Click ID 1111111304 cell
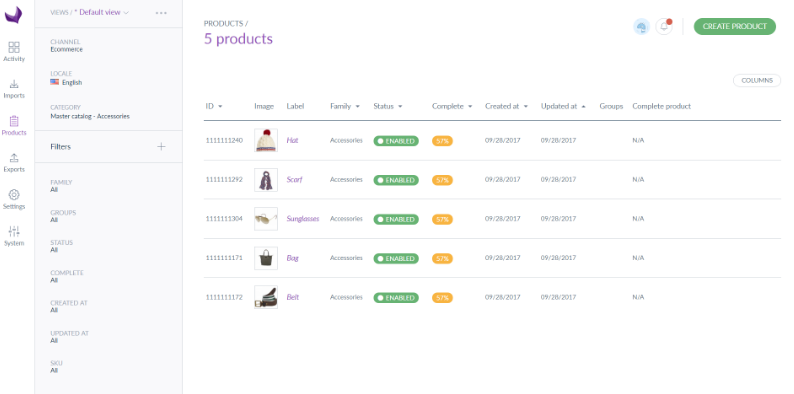794x394 pixels. (224, 219)
